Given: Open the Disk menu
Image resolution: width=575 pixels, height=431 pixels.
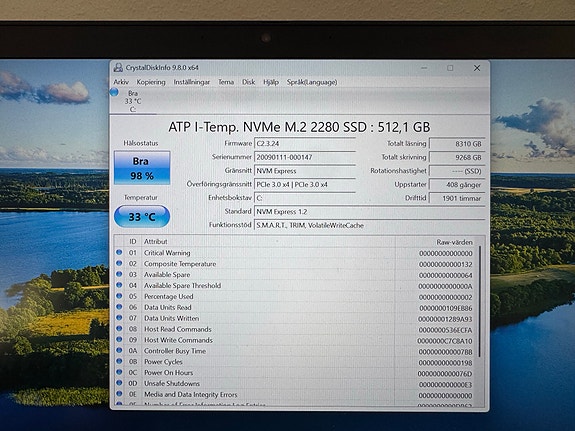Looking at the screenshot, I should [x=248, y=82].
